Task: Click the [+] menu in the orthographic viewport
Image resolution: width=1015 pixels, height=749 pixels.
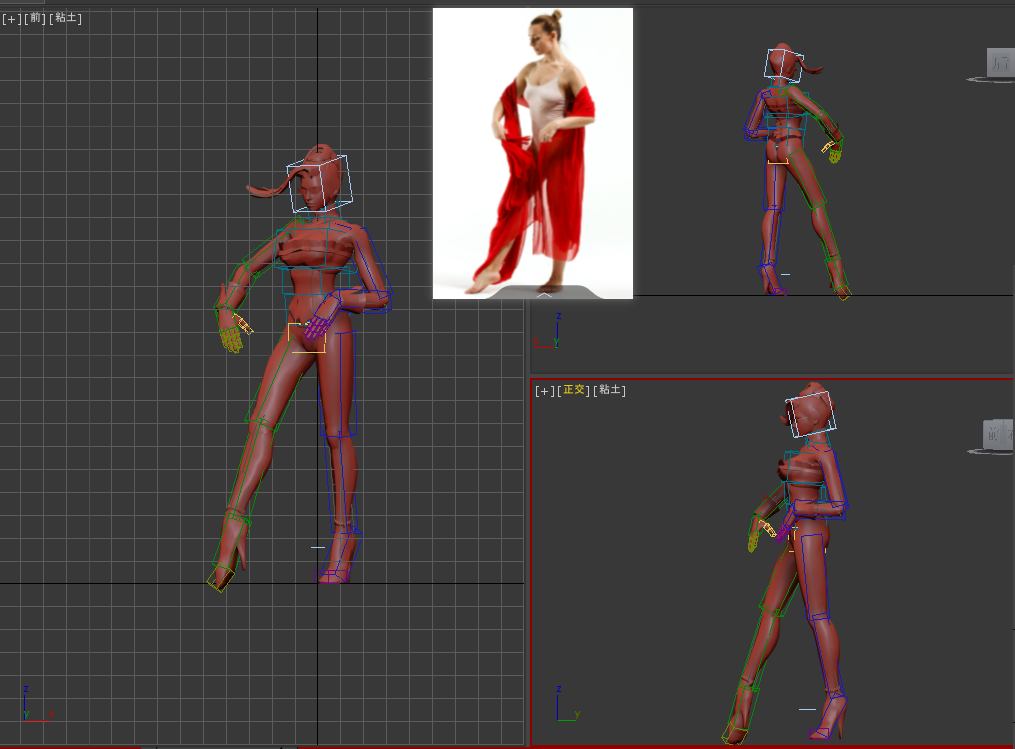Action: pos(544,391)
